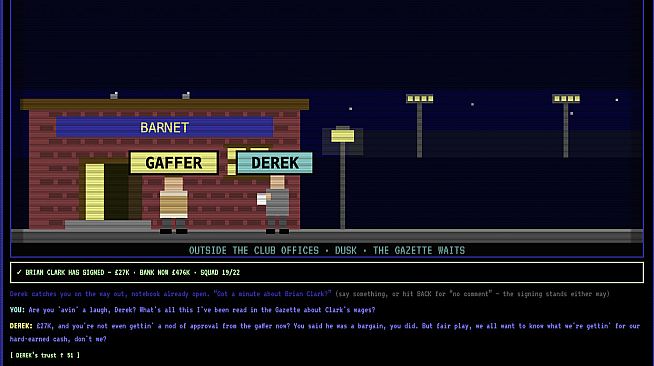This screenshot has height=366, width=654.
Task: Click the nearer stadium floodlight pylon
Action: pyautogui.click(x=420, y=126)
